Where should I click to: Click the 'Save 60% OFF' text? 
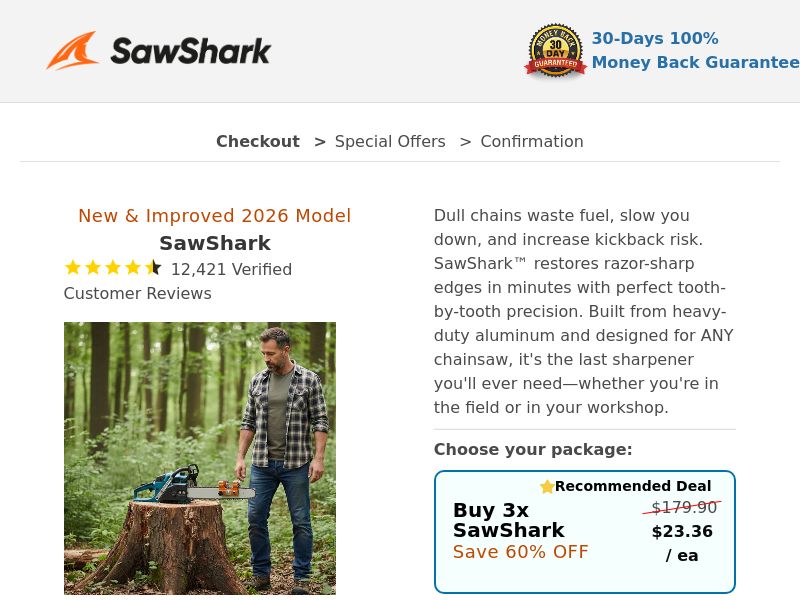[x=520, y=551]
